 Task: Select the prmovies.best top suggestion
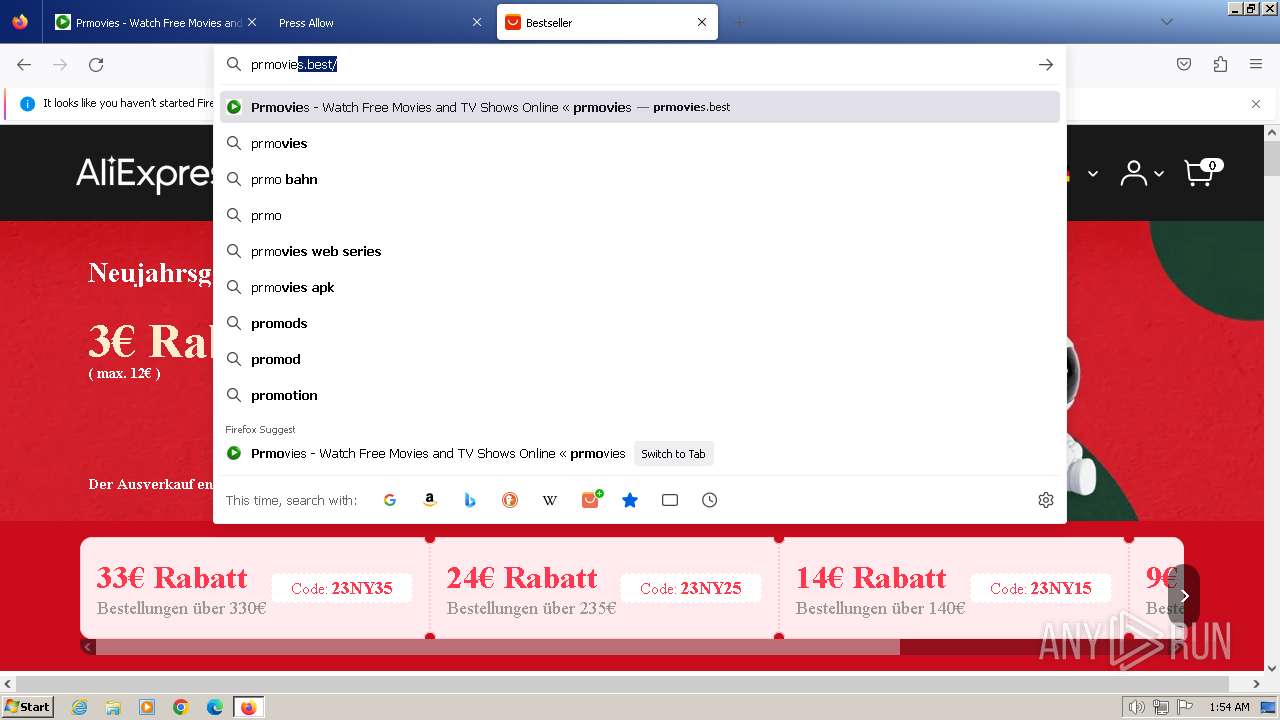640,107
